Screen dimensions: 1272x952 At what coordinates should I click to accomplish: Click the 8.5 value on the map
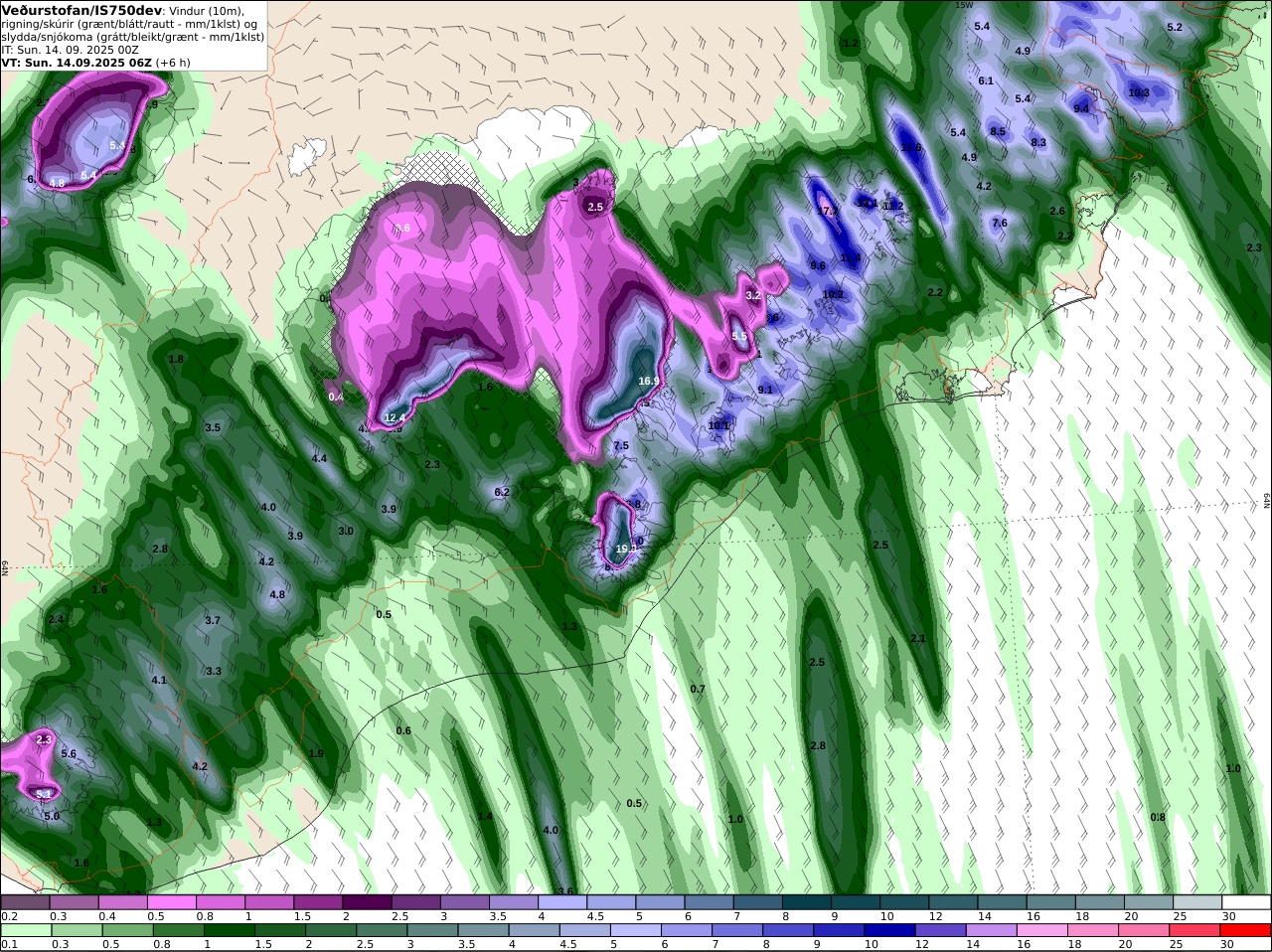(x=999, y=131)
